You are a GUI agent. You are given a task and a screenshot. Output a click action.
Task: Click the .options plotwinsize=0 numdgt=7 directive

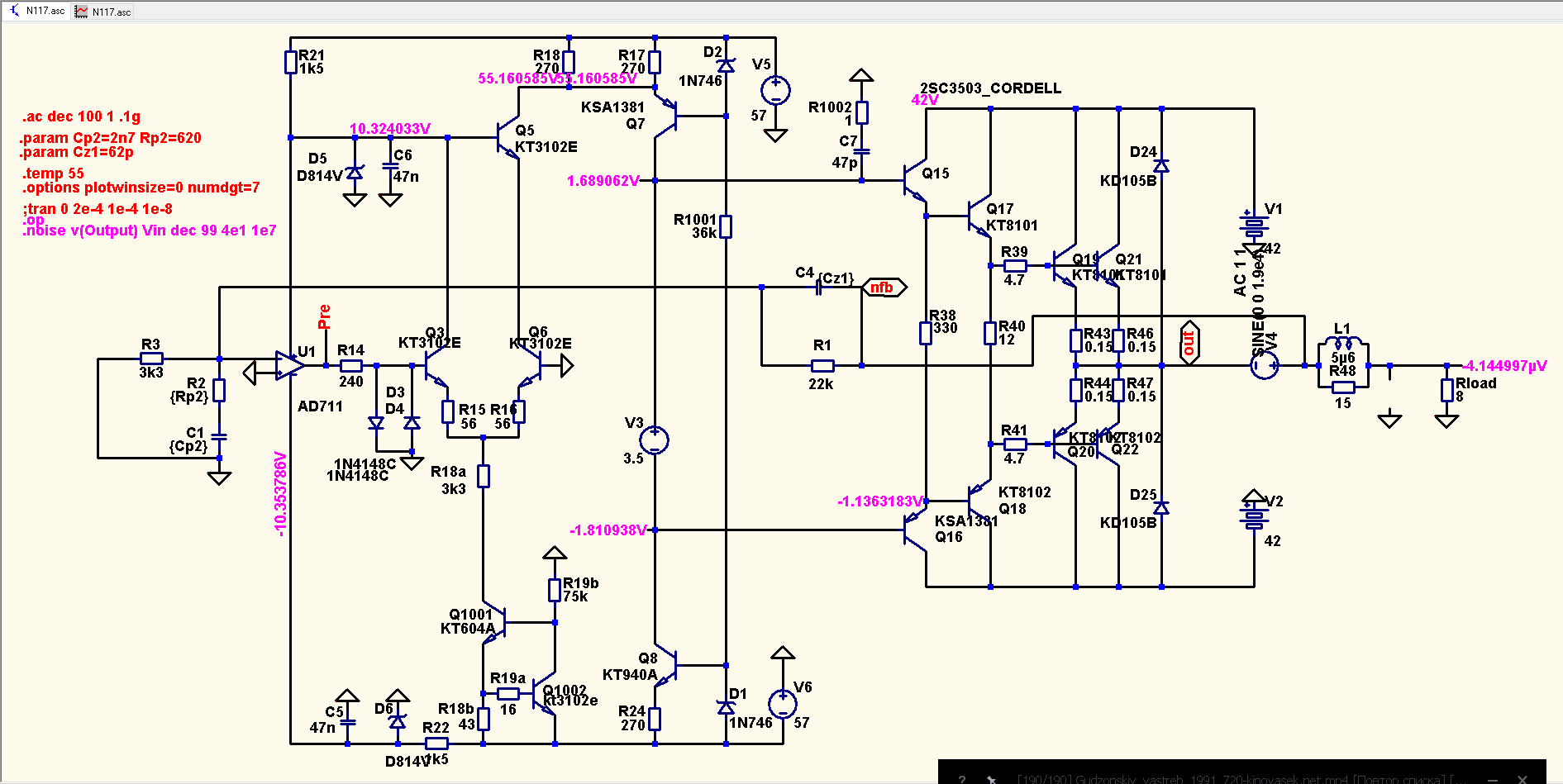pos(141,188)
